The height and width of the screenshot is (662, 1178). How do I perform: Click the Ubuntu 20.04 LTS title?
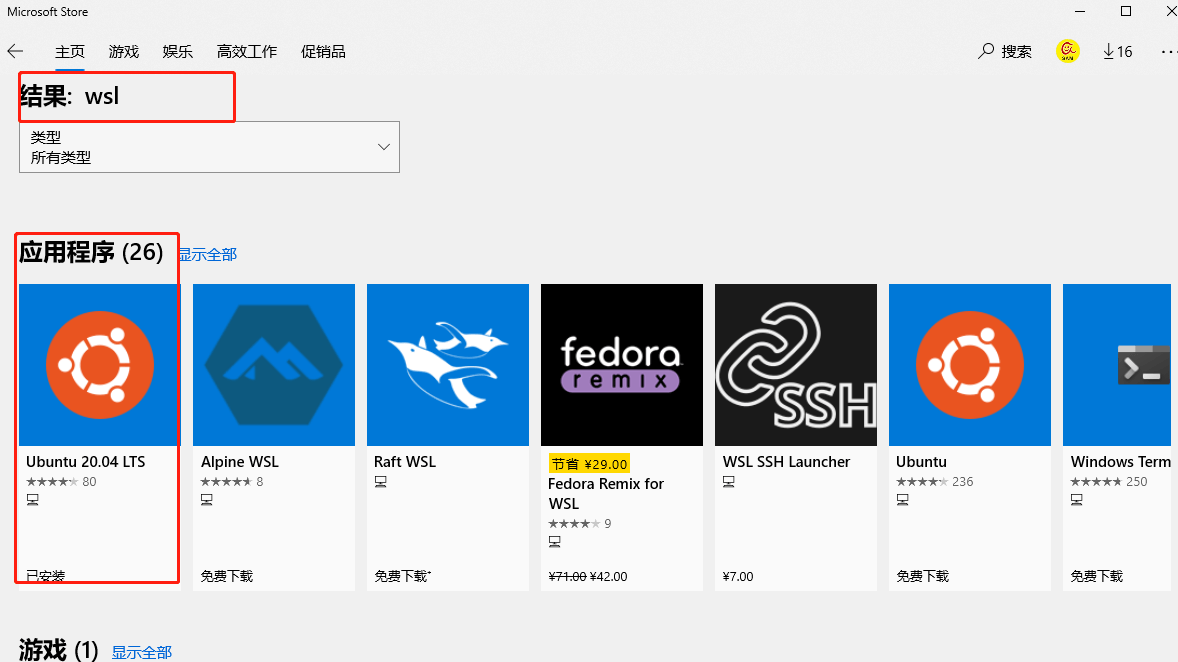point(86,462)
